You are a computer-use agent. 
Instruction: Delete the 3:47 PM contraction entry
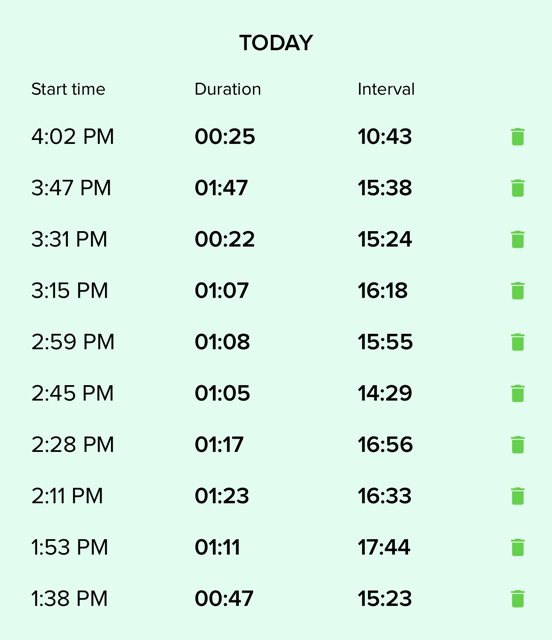(518, 188)
